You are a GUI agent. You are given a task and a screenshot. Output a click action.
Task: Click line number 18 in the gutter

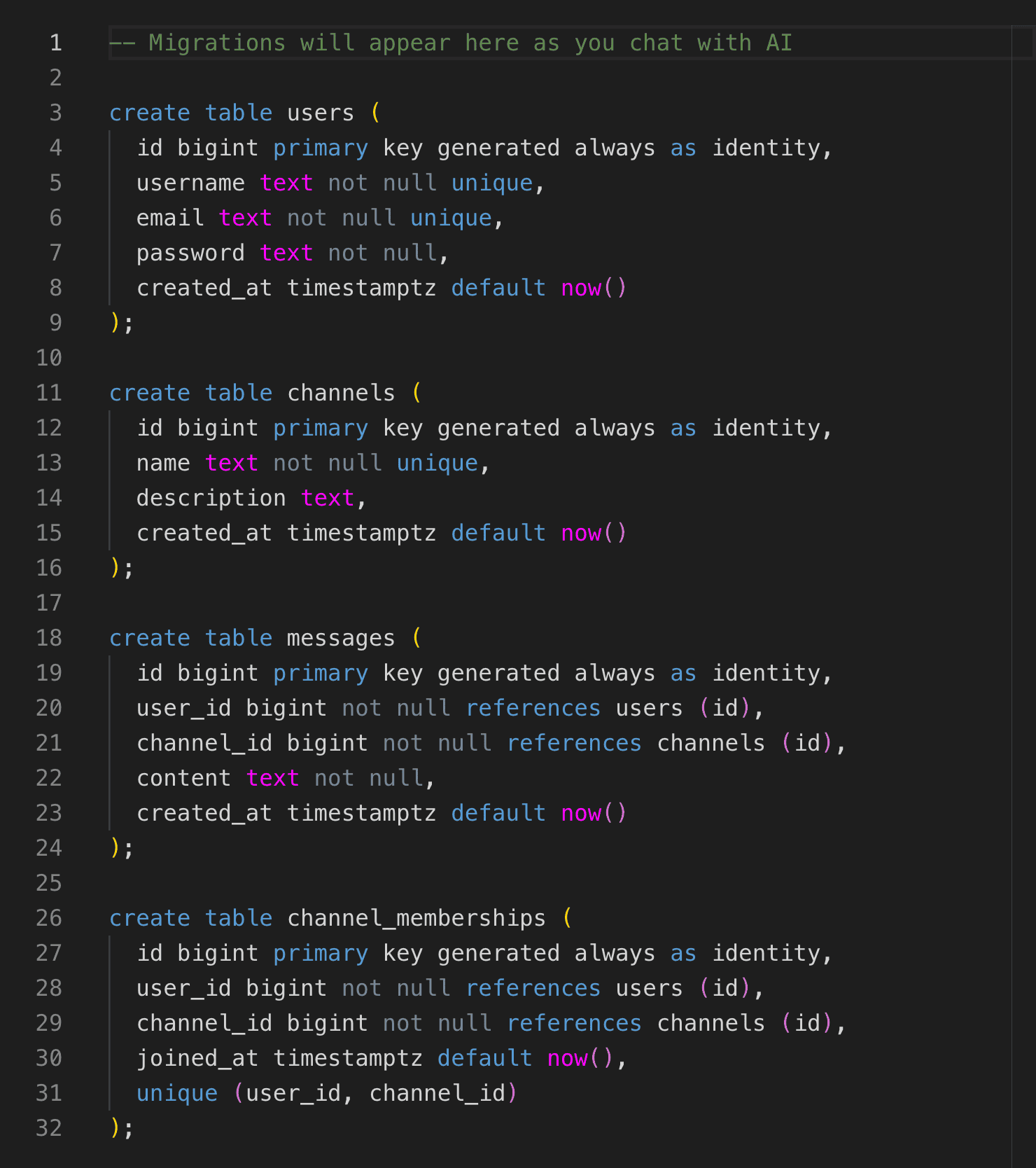click(x=49, y=638)
